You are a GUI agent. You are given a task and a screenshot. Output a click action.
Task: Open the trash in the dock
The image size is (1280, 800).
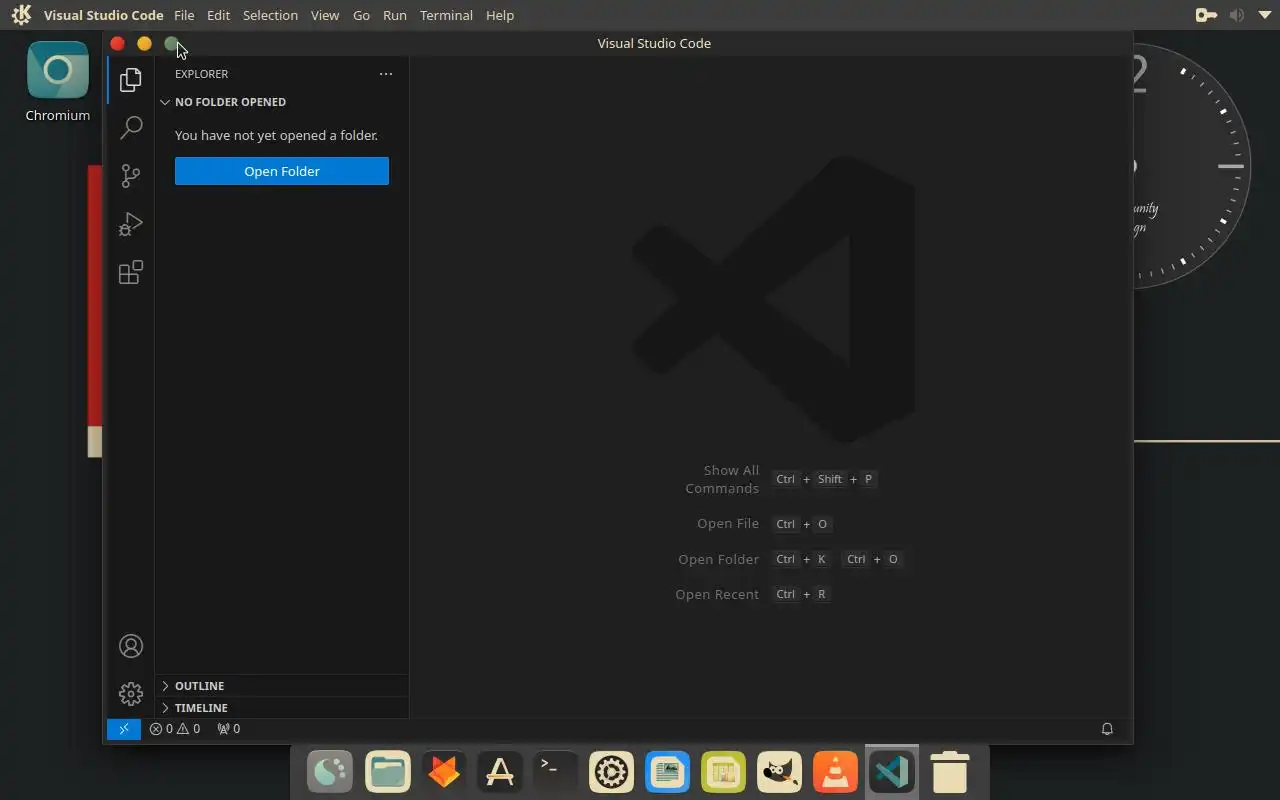949,772
